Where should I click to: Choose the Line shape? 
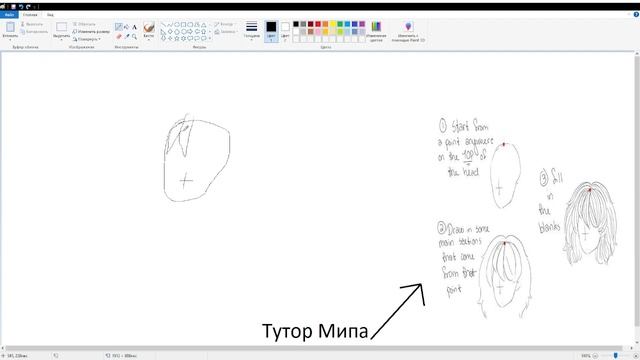click(164, 25)
